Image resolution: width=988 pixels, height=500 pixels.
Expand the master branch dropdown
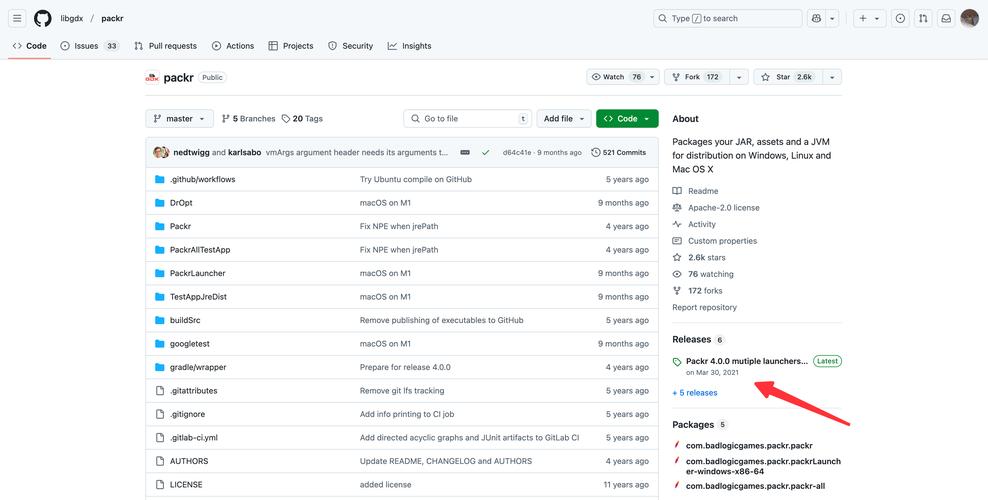[180, 118]
